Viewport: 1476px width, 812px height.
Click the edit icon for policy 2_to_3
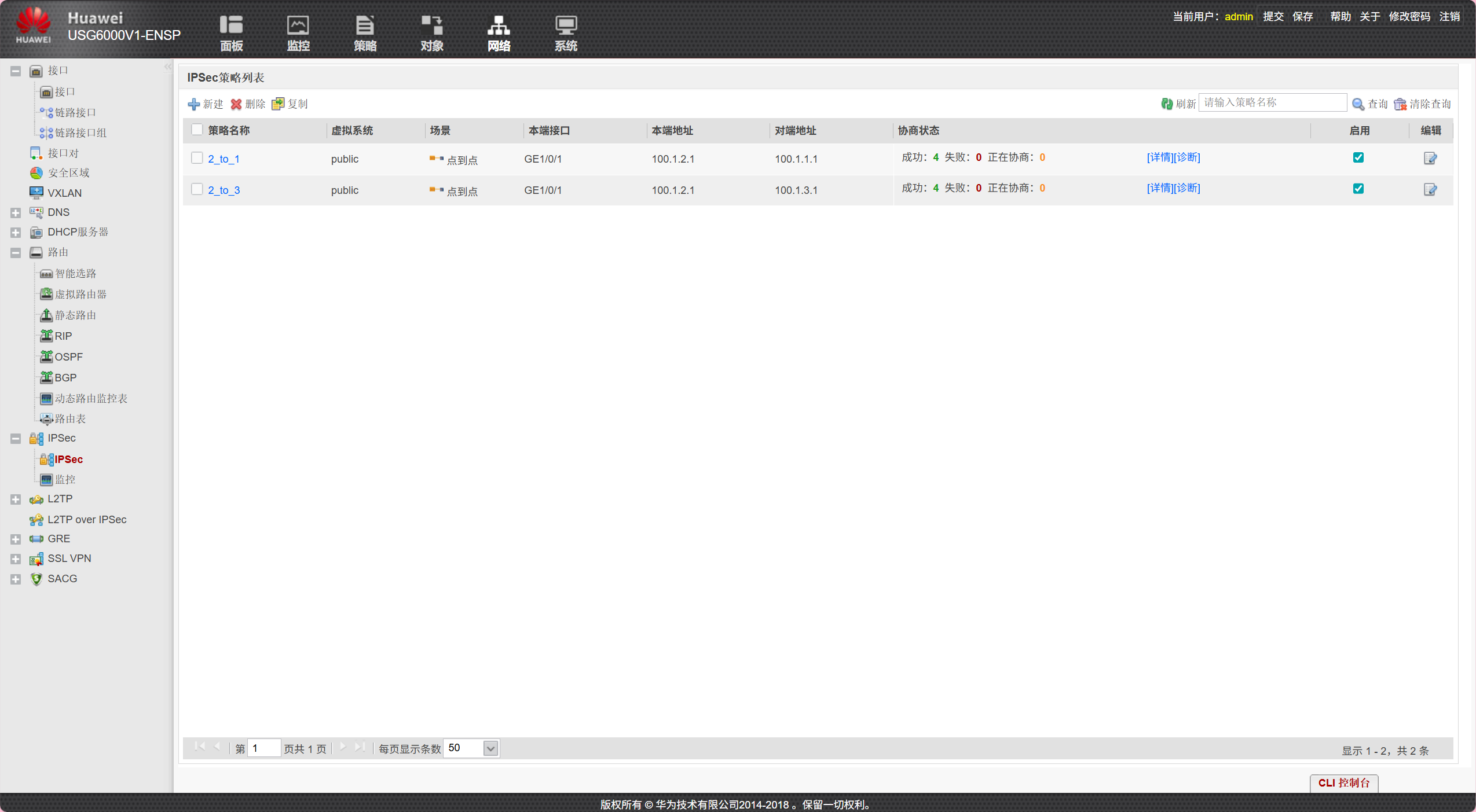pyautogui.click(x=1430, y=189)
